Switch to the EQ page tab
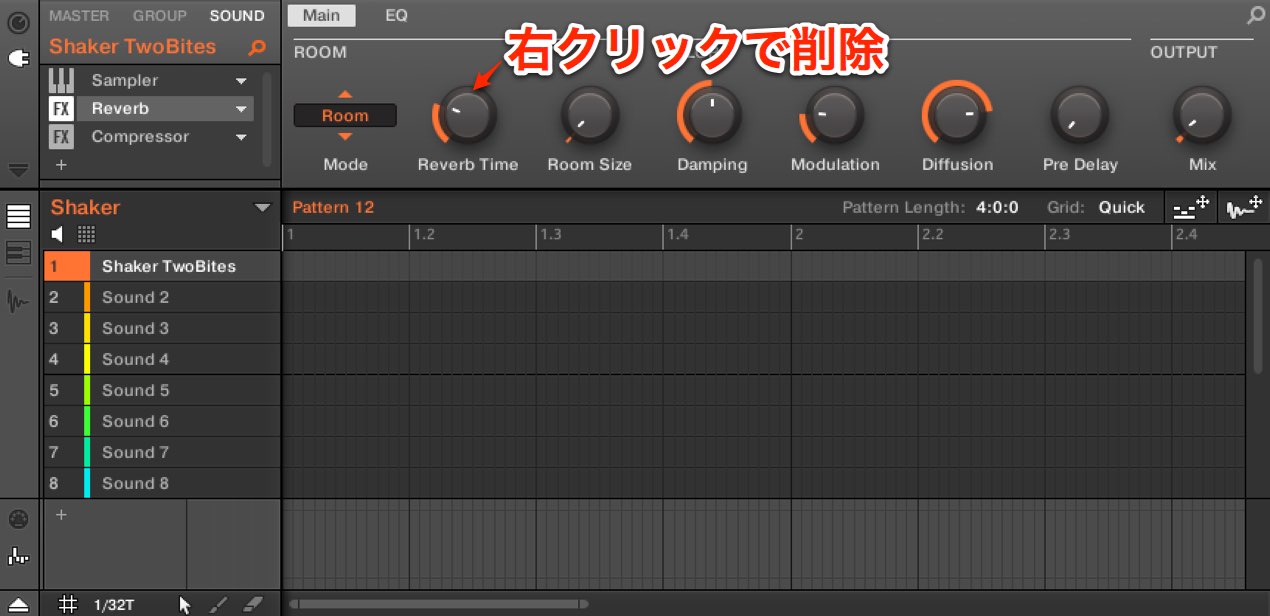Viewport: 1270px width, 616px height. [396, 15]
